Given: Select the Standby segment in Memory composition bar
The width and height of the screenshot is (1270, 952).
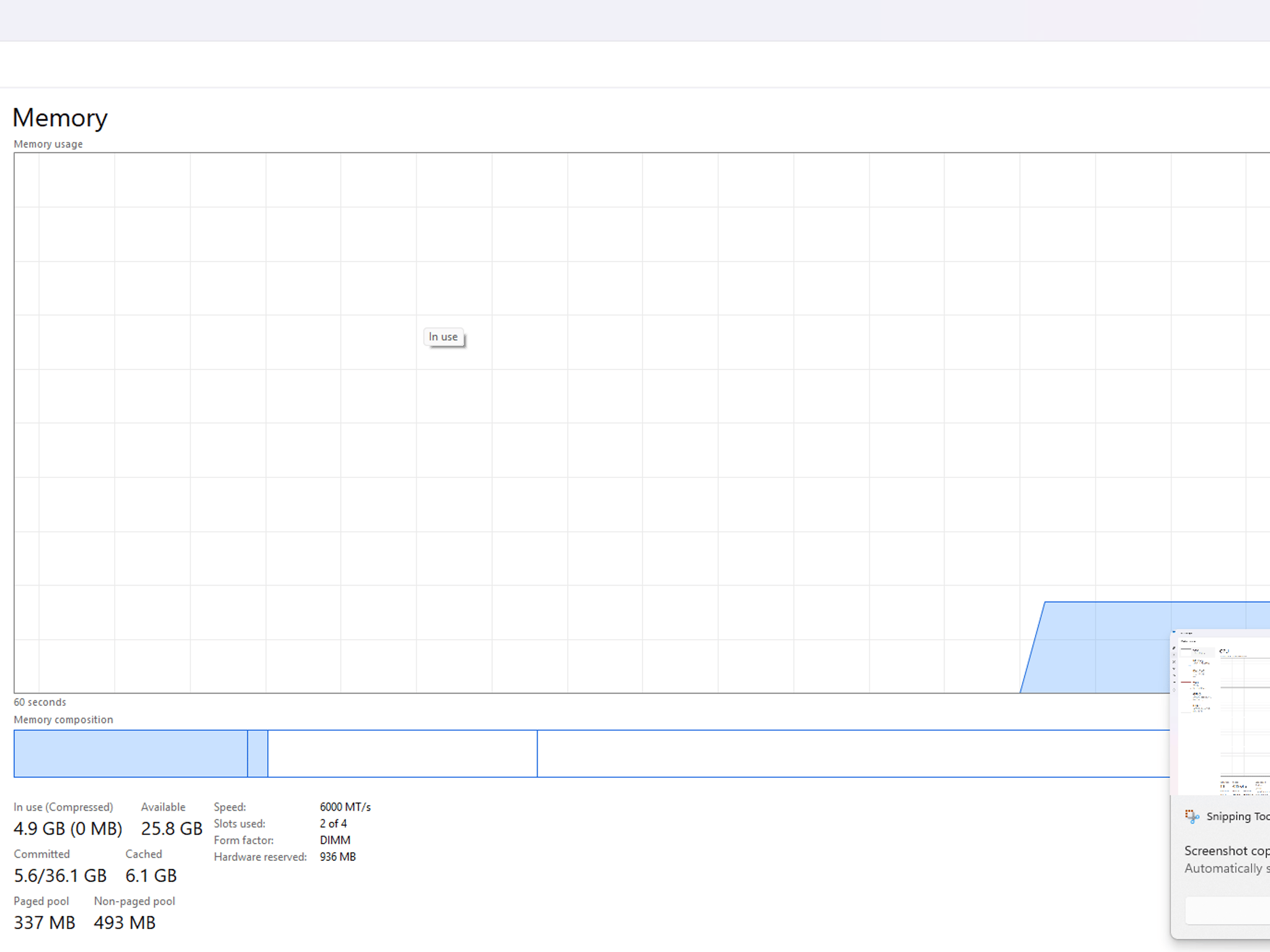Looking at the screenshot, I should tap(402, 754).
